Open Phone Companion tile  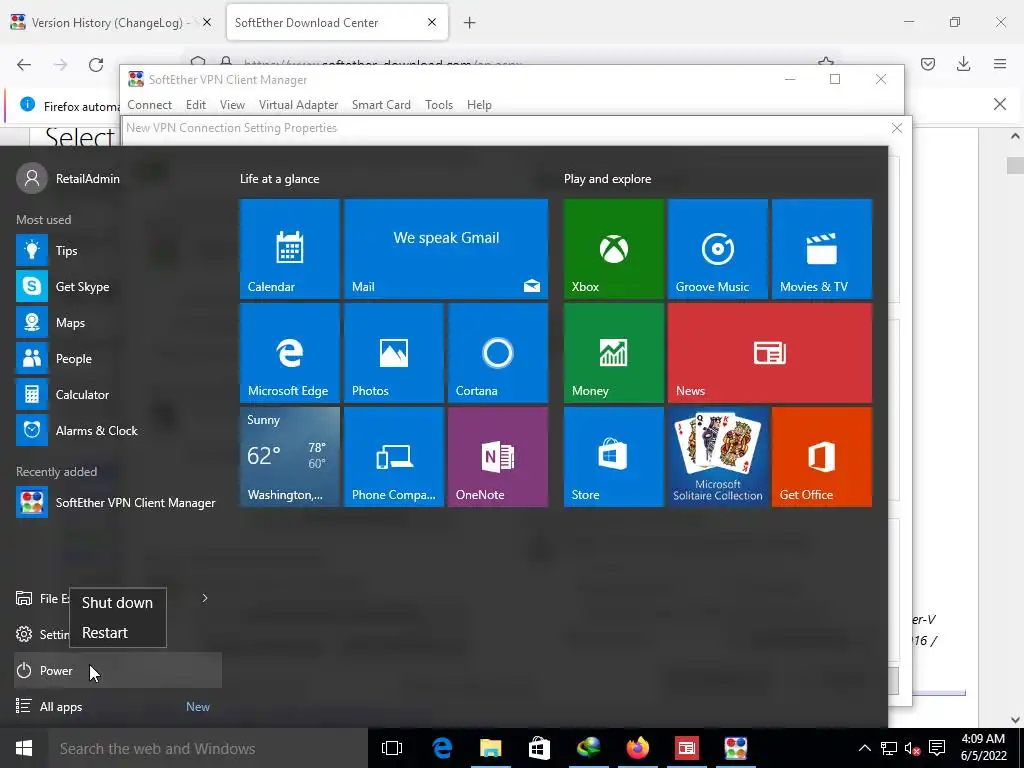tap(393, 456)
